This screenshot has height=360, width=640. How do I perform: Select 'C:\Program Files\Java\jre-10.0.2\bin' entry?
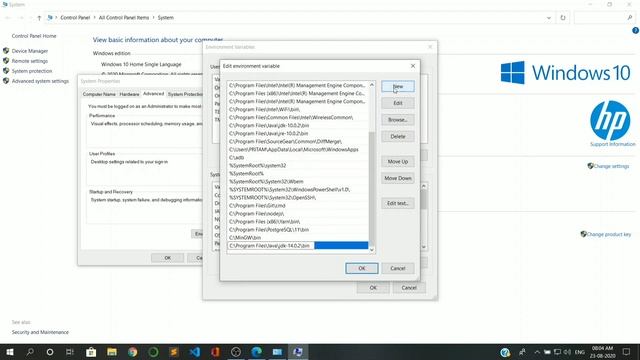click(298, 133)
